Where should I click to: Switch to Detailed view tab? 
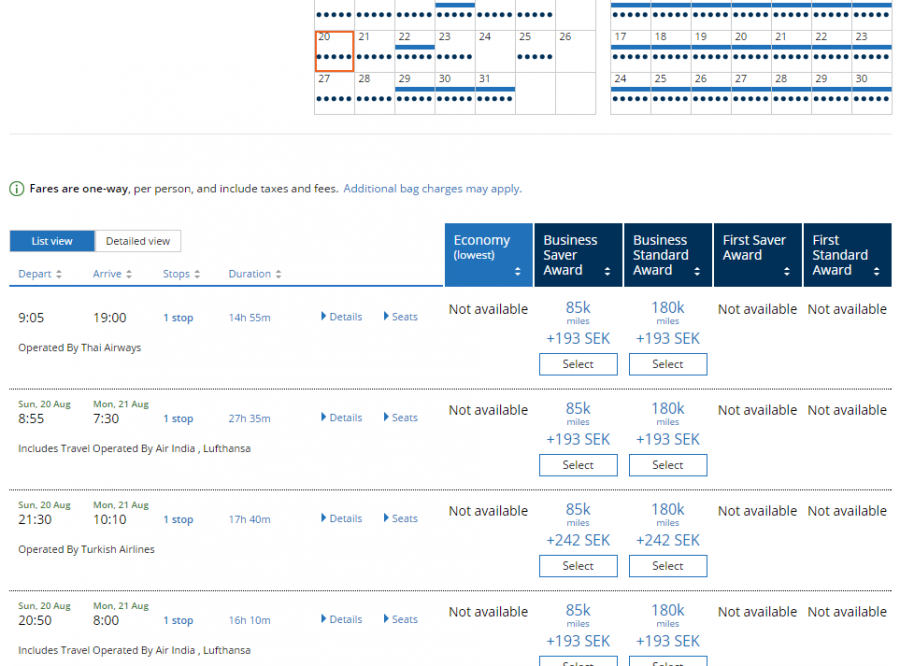(x=138, y=241)
